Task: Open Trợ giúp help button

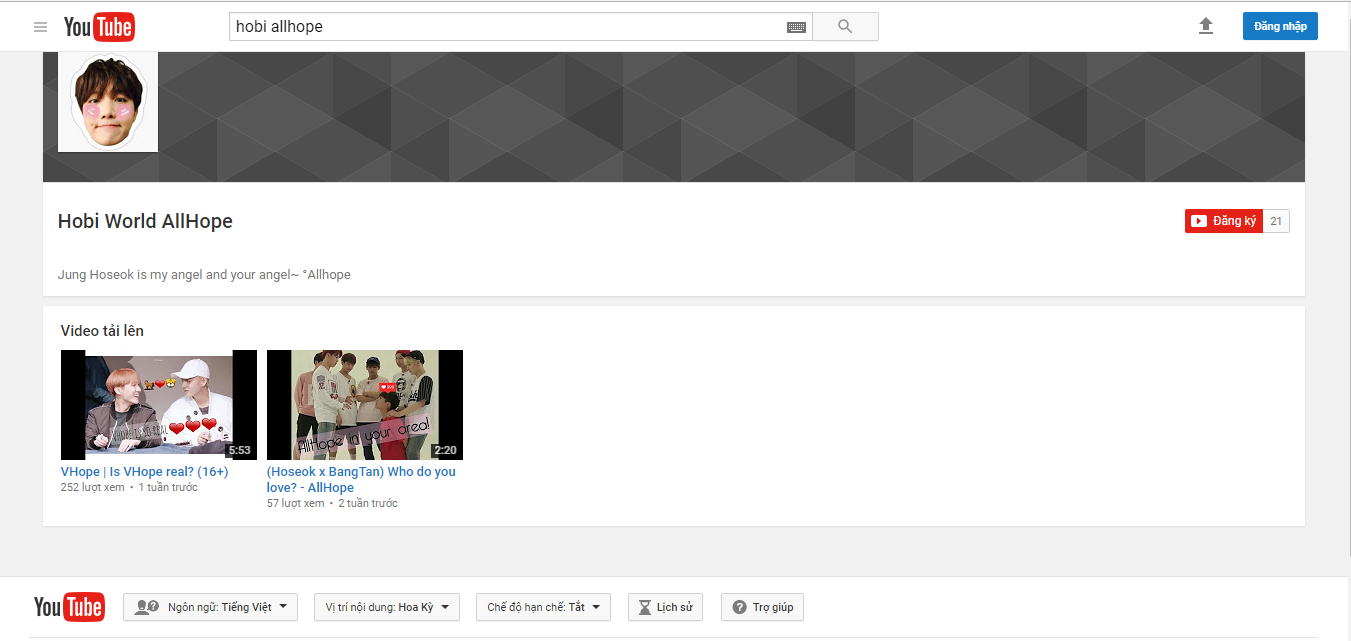Action: click(763, 607)
